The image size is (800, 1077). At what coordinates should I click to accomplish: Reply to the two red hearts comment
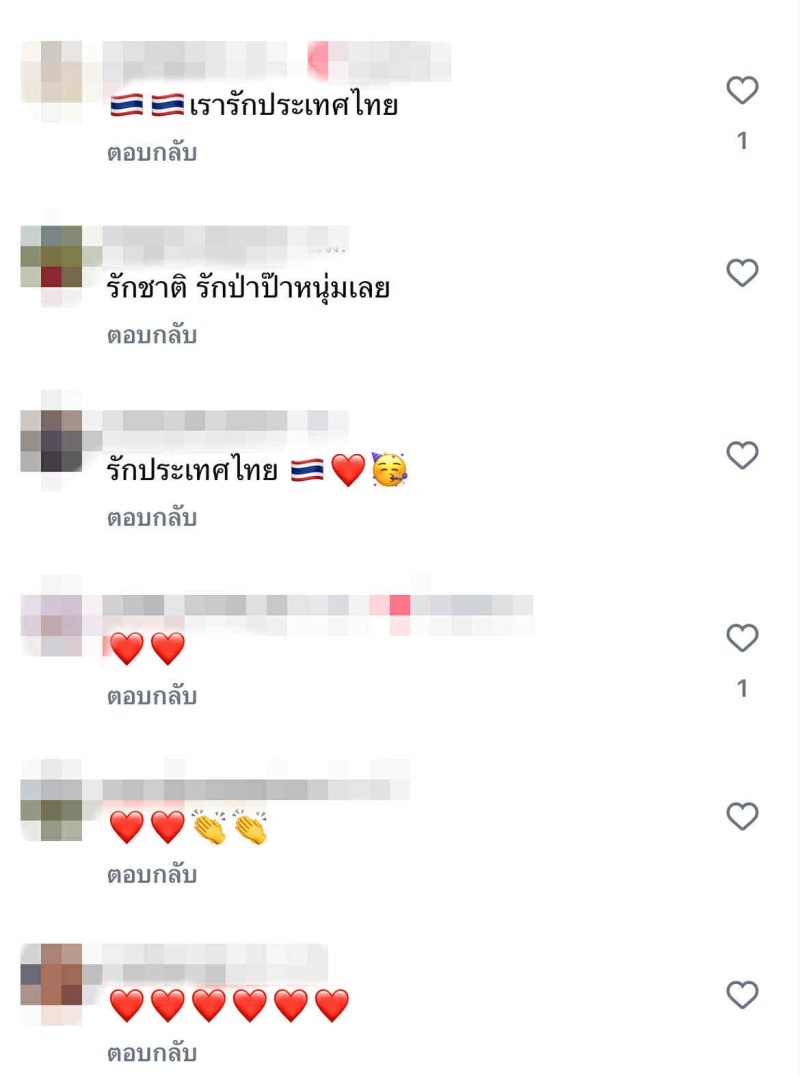152,696
